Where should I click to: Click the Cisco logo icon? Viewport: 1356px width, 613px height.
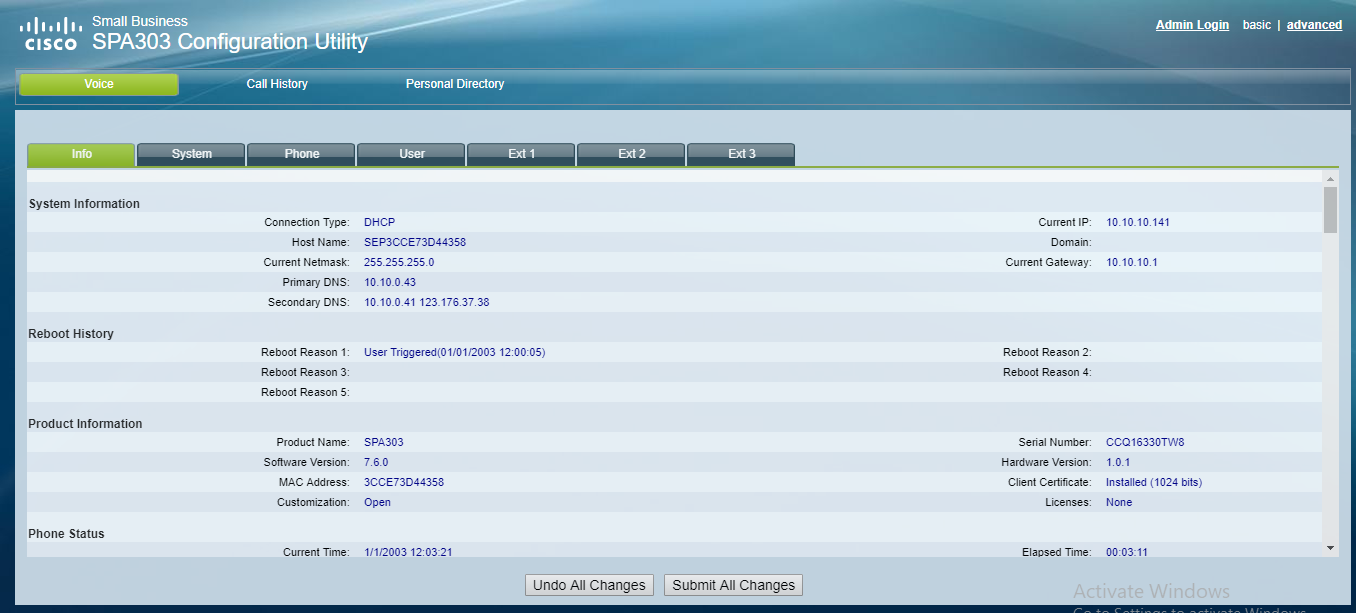[x=51, y=33]
